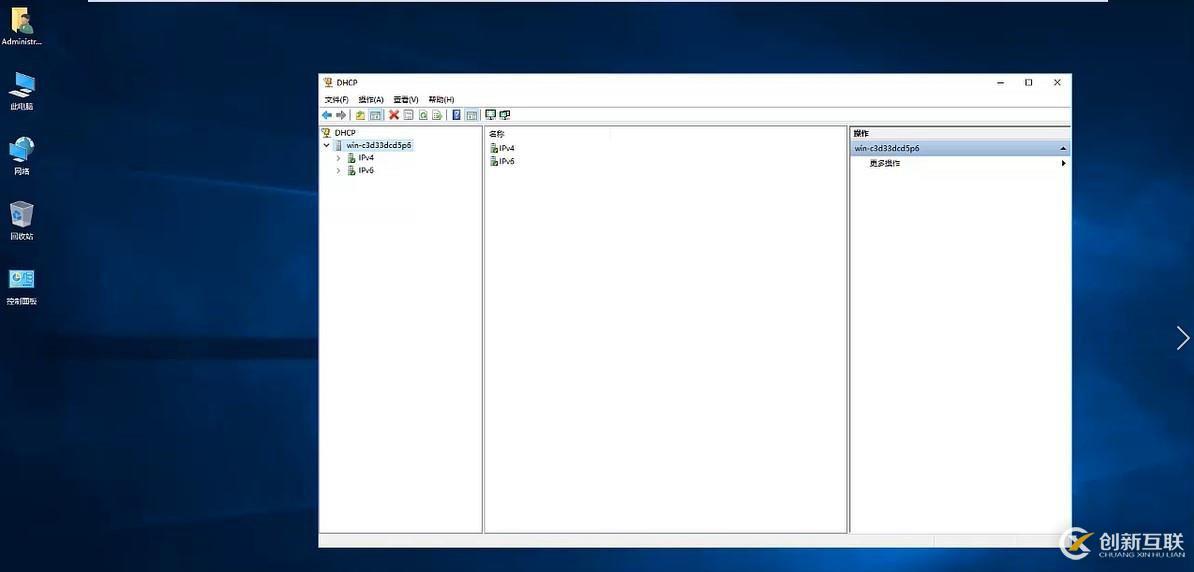Open help with the blue question-mark icon
The image size is (1194, 572).
(456, 115)
